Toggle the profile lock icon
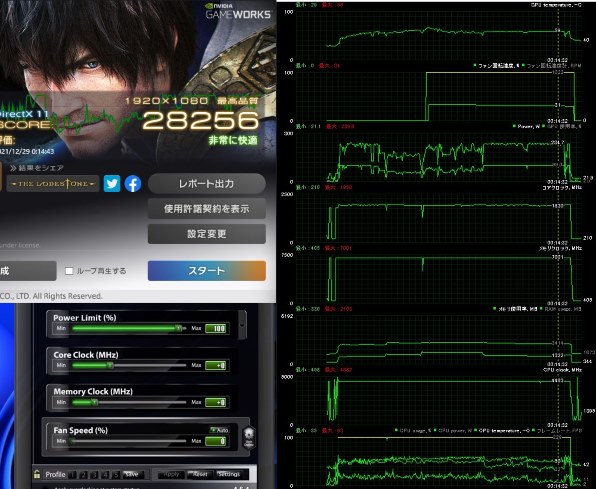596x489 pixels. (37, 474)
